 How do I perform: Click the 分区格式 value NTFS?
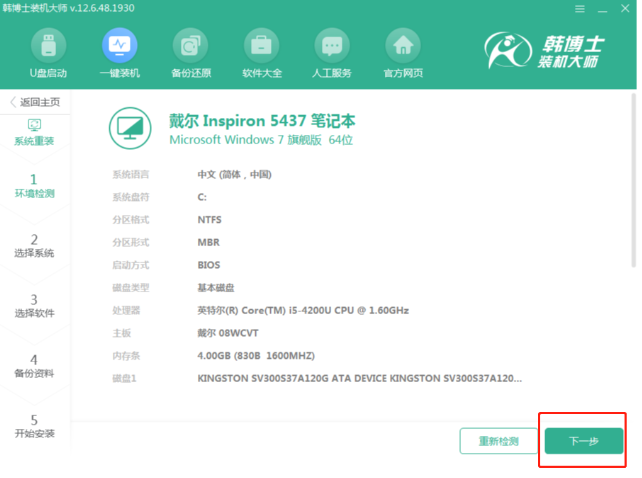click(210, 220)
